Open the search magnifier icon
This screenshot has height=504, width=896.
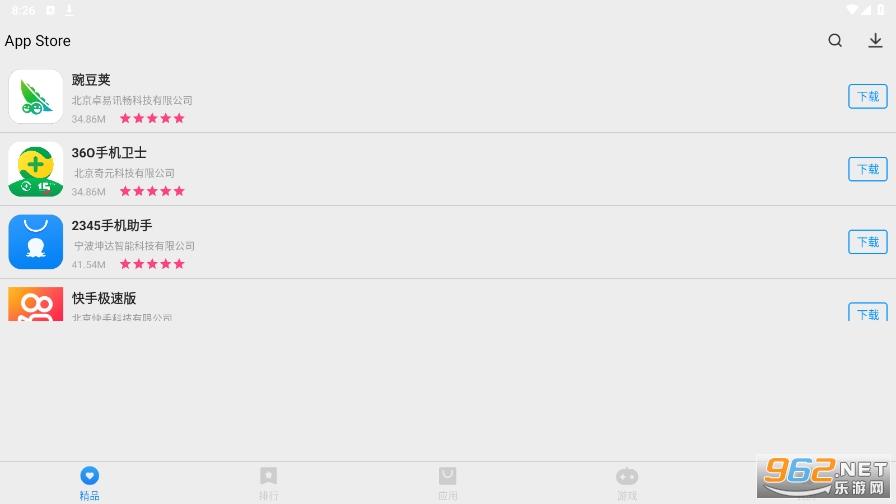coord(835,41)
